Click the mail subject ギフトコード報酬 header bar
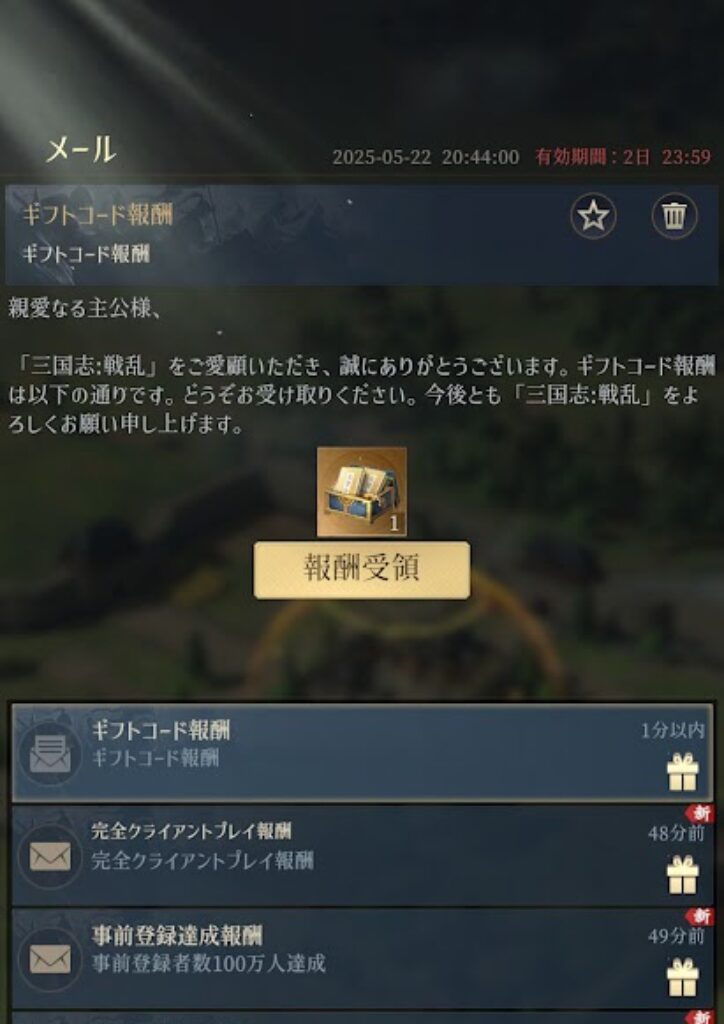724x1024 pixels. pyautogui.click(x=362, y=234)
